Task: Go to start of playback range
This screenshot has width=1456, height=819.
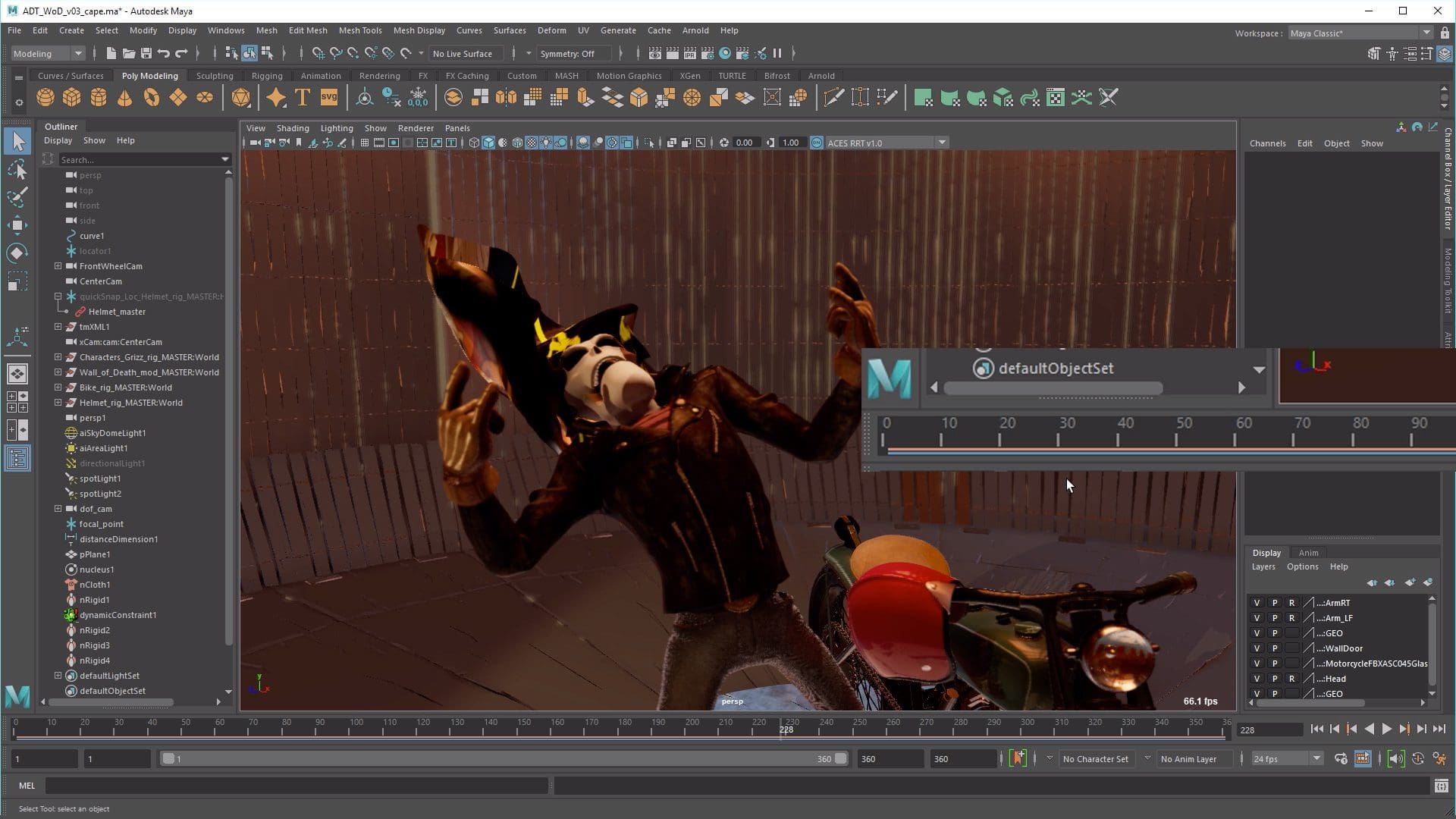Action: [x=1316, y=730]
